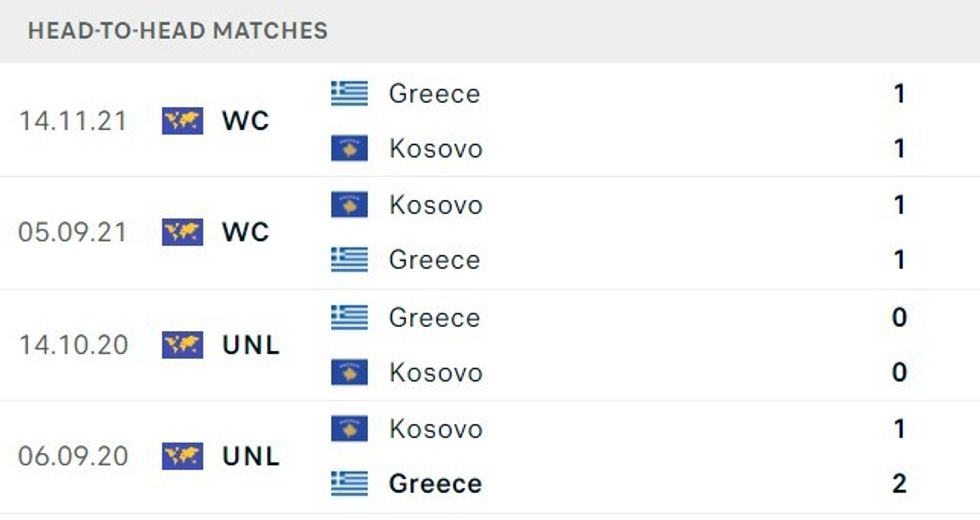This screenshot has width=980, height=520.
Task: Click Greece flag in 14.11.21 match
Action: 350,94
